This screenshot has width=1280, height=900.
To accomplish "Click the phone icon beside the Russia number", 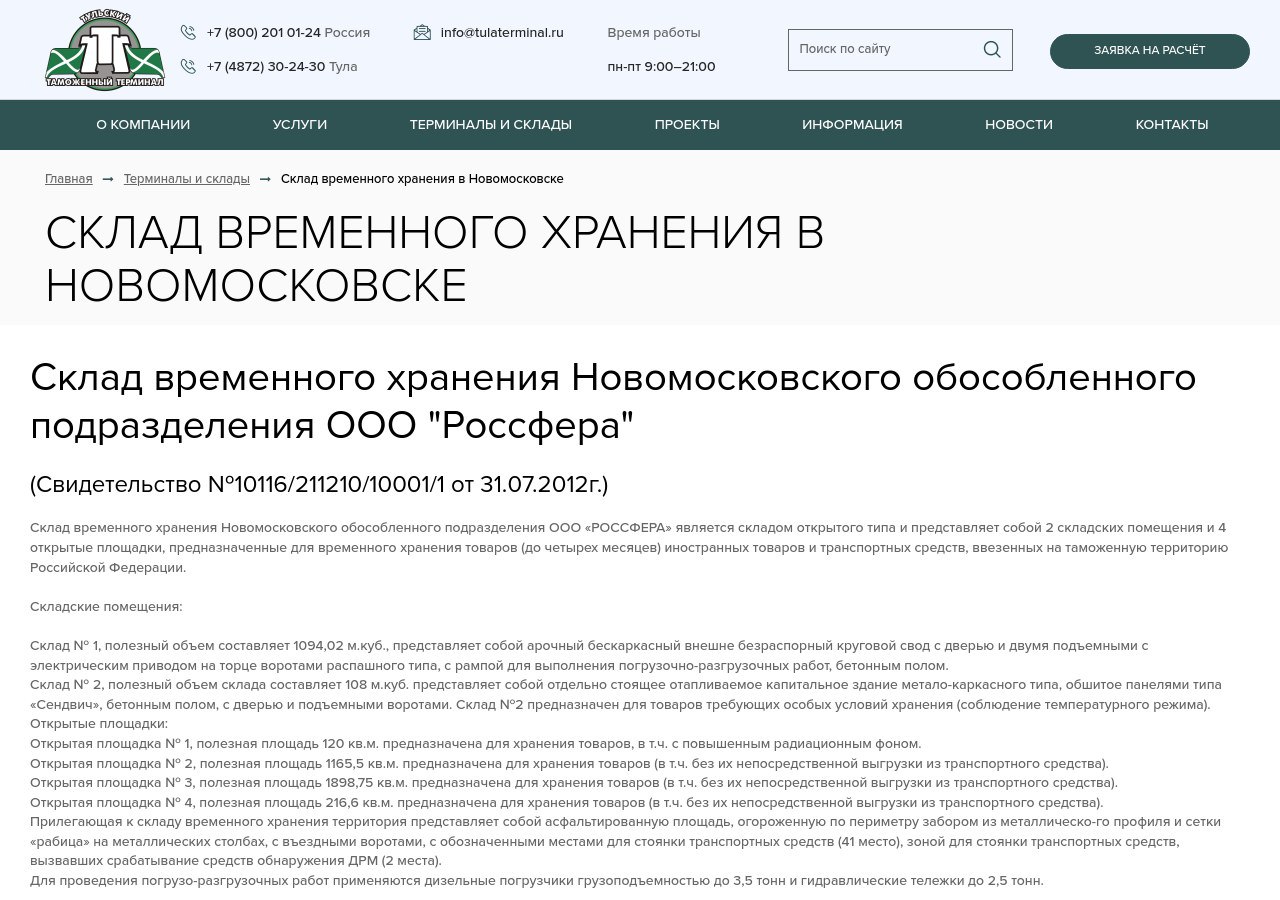I will pyautogui.click(x=188, y=32).
